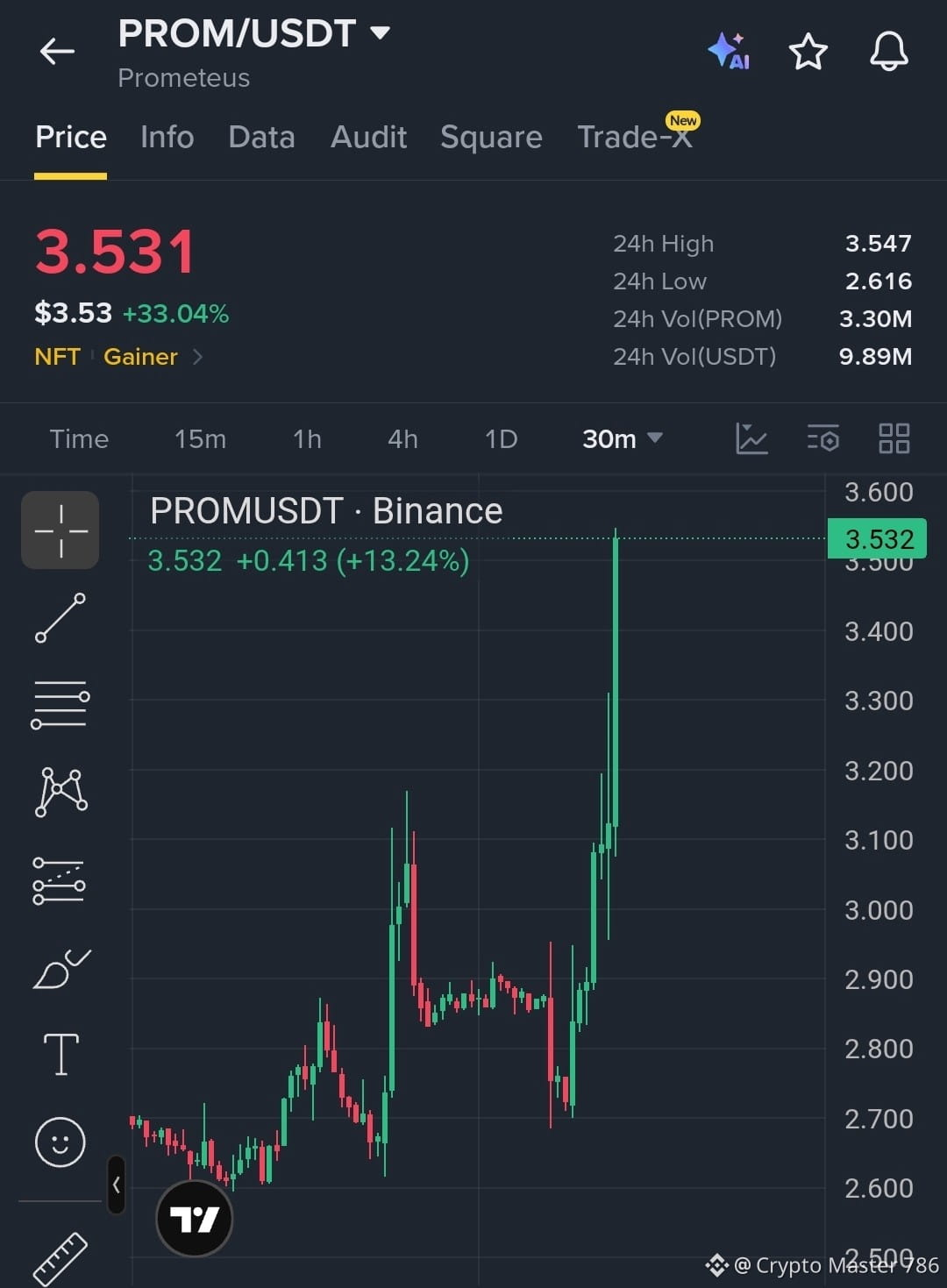Open the TradingView logo button
This screenshot has height=1288, width=947.
(194, 1219)
